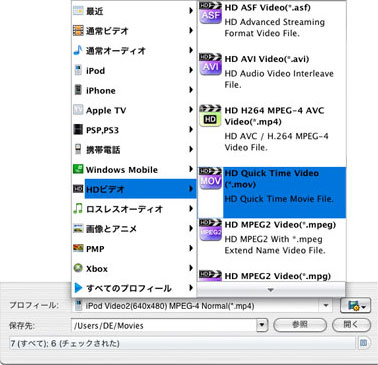Select the 通常ビデオ menu category
This screenshot has height=365, width=378.
tap(134, 31)
